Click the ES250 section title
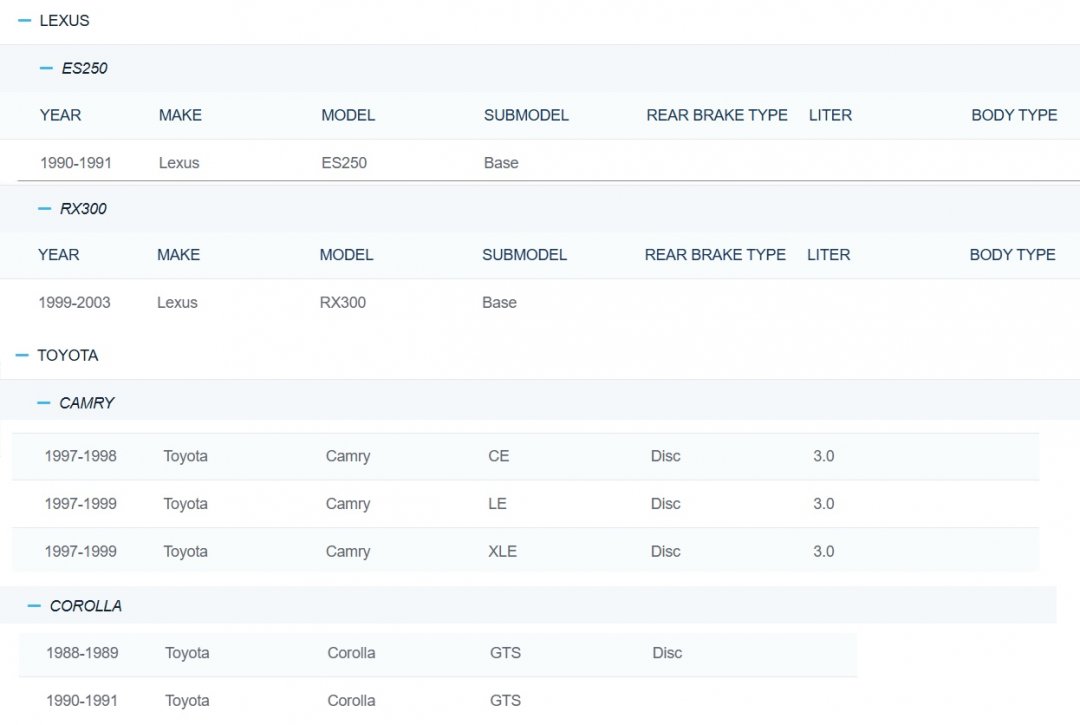Image resolution: width=1080 pixels, height=725 pixels. click(x=85, y=68)
